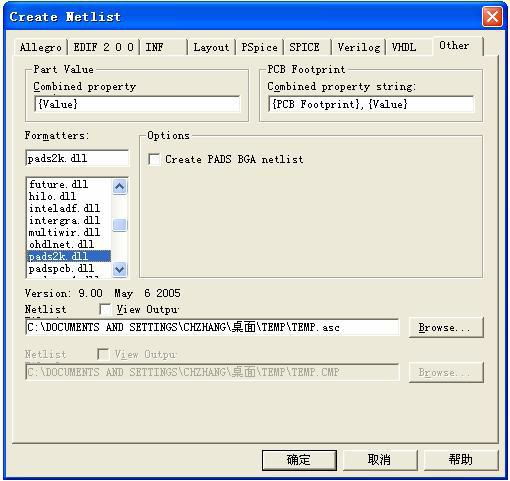The height and width of the screenshot is (481, 510).
Task: Confirm with the 确定 button
Action: (x=299, y=460)
